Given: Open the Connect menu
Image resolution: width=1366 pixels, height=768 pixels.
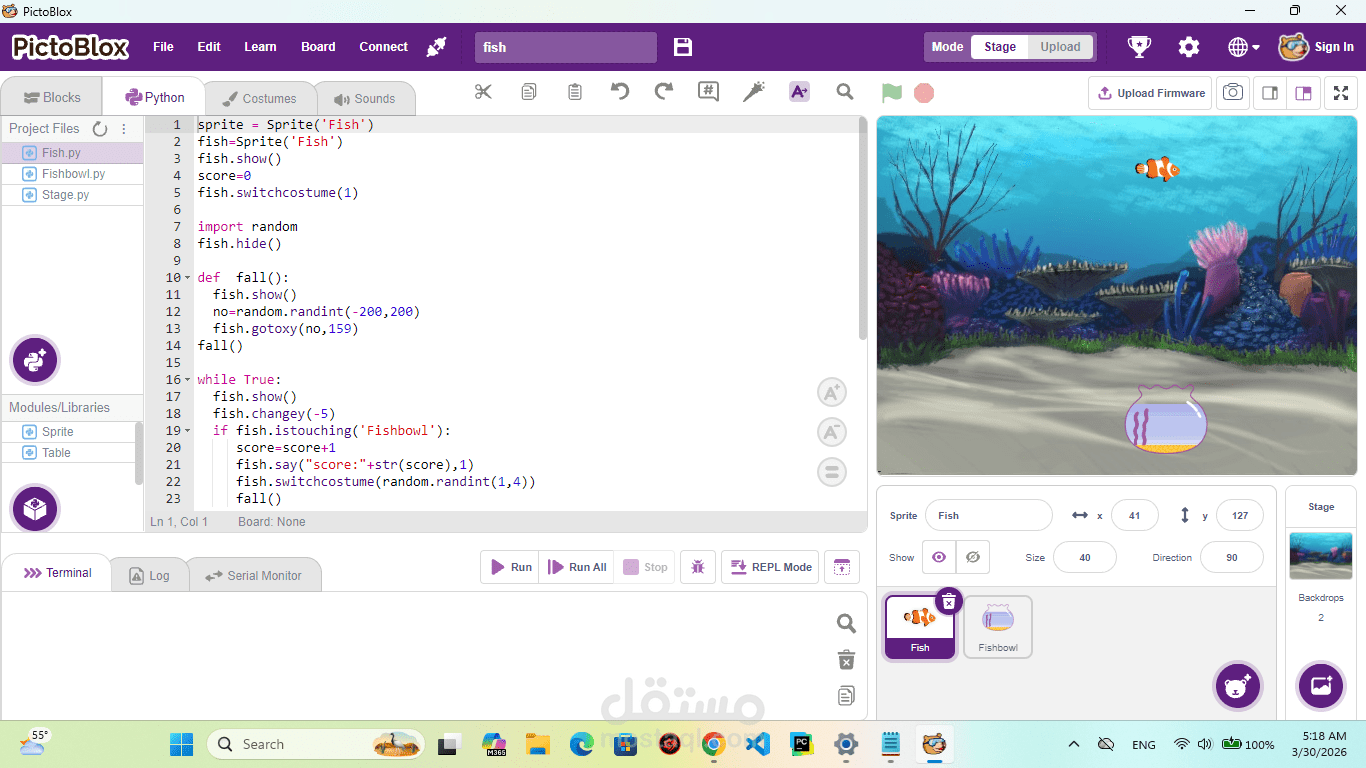Looking at the screenshot, I should point(384,47).
